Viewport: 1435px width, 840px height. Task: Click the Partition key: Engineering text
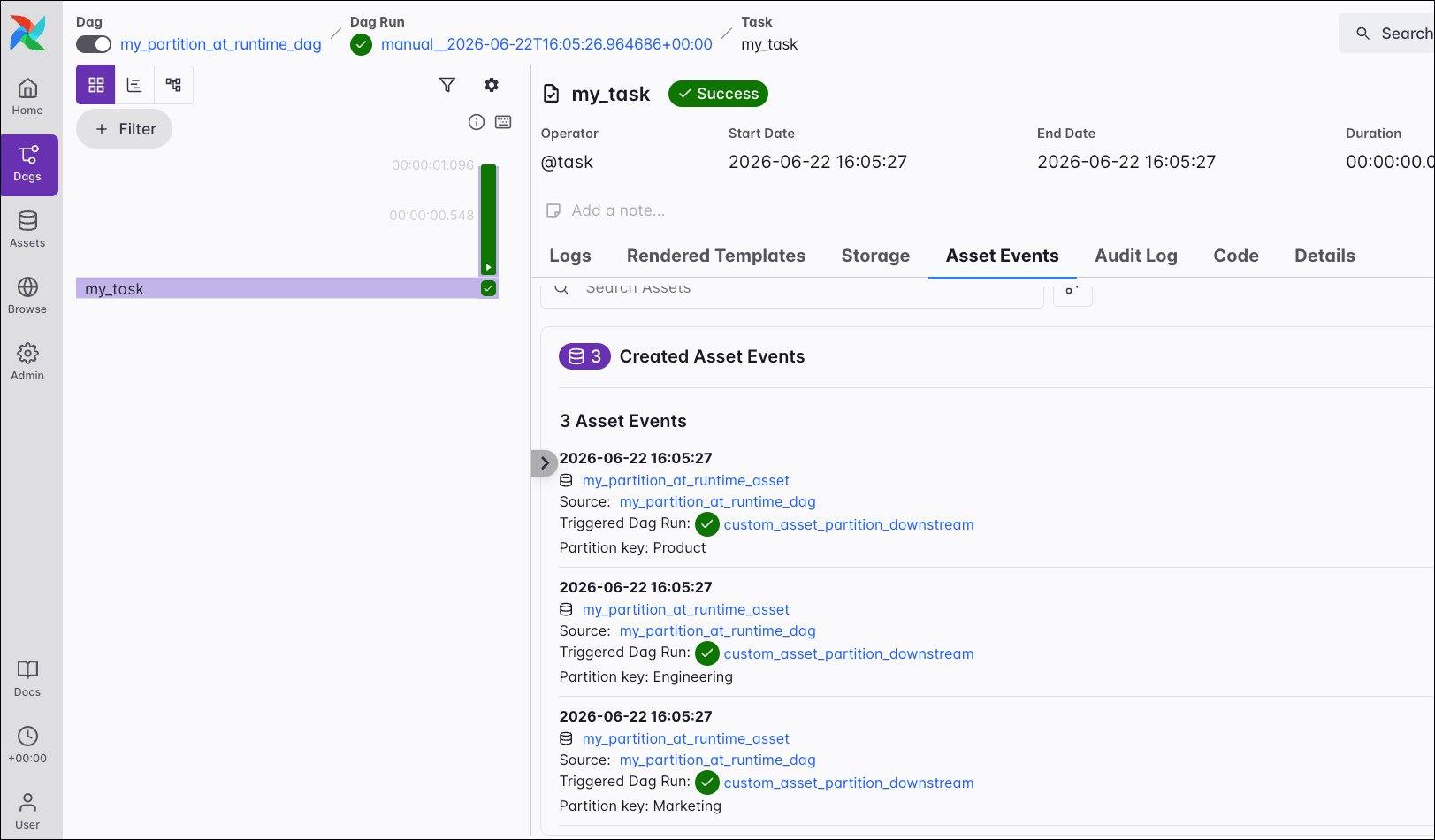(x=646, y=676)
